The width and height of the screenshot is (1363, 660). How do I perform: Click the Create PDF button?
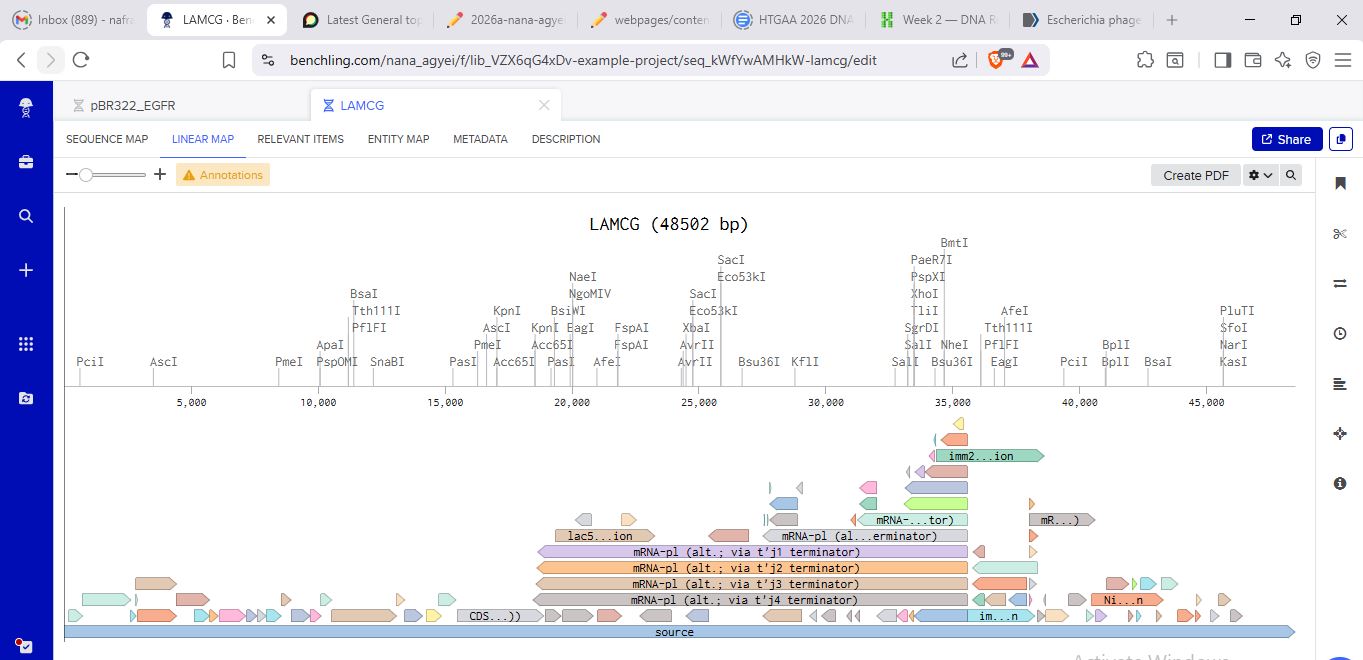[1195, 175]
